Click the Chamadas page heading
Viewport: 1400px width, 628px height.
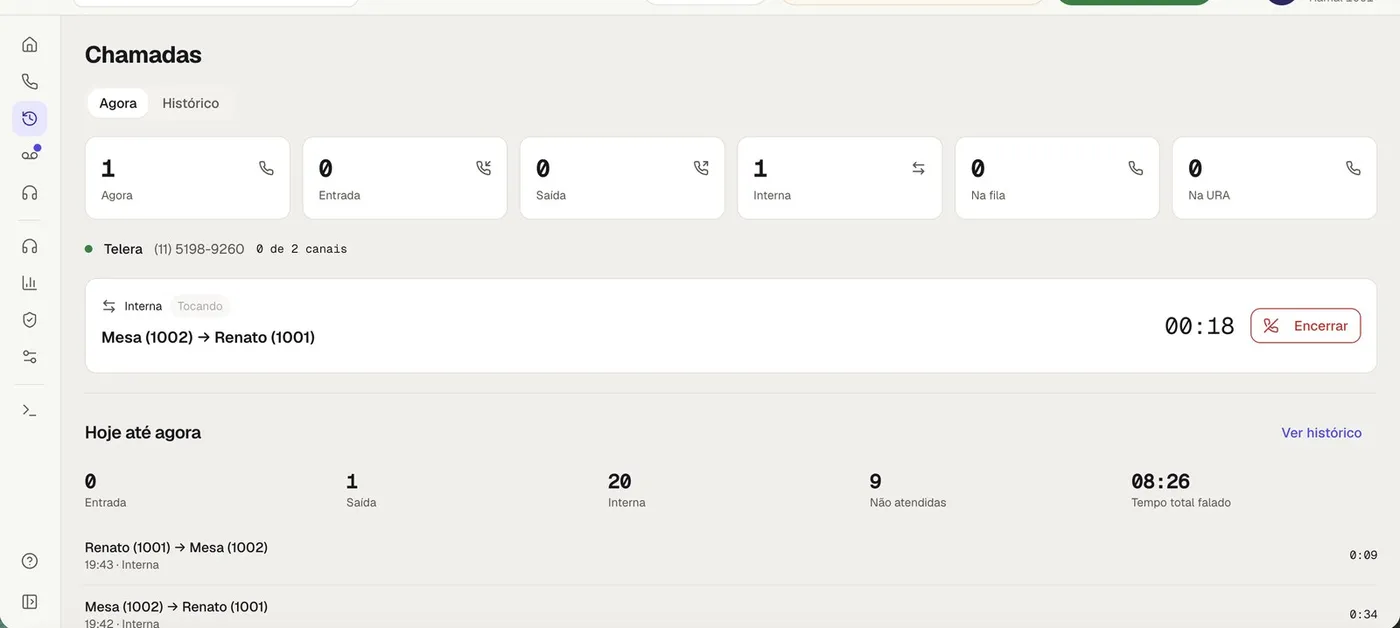pos(143,55)
